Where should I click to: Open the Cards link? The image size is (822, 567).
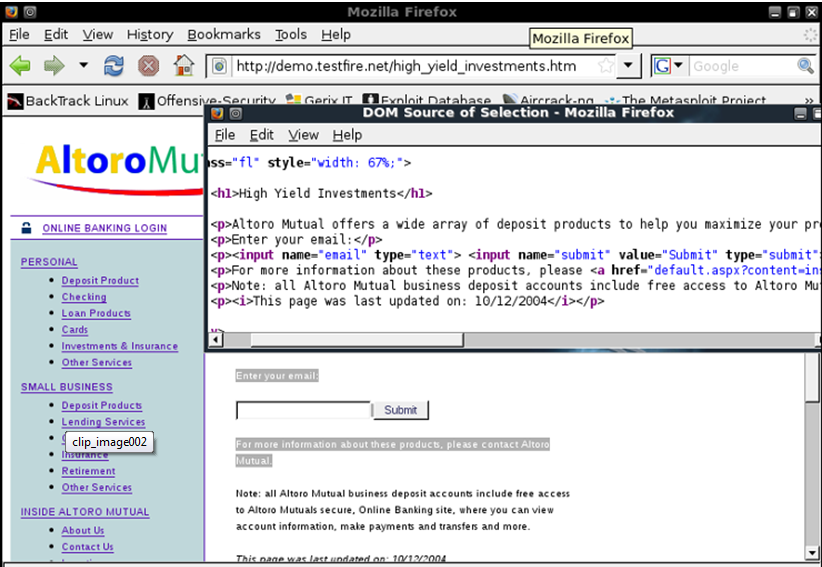coord(74,330)
